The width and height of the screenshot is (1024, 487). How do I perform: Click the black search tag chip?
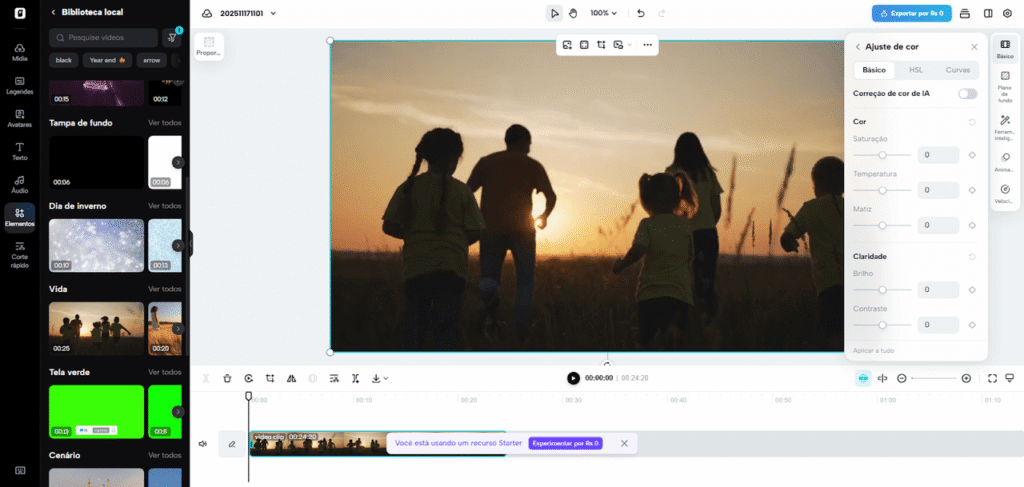pyautogui.click(x=63, y=60)
